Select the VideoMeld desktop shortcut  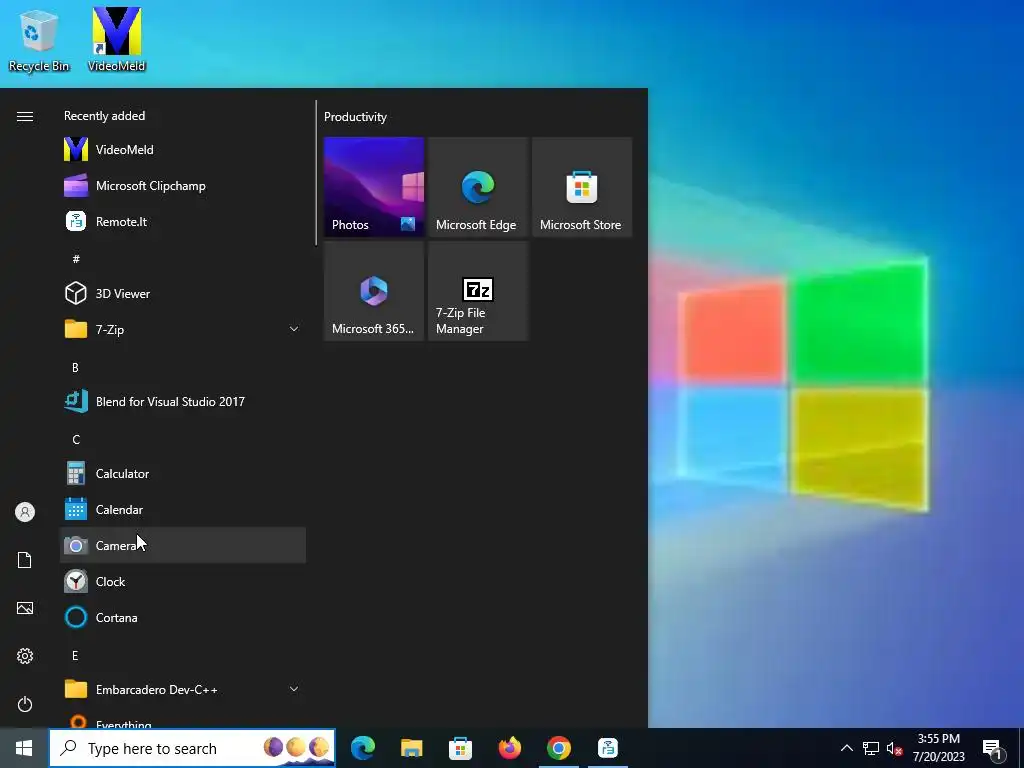117,39
